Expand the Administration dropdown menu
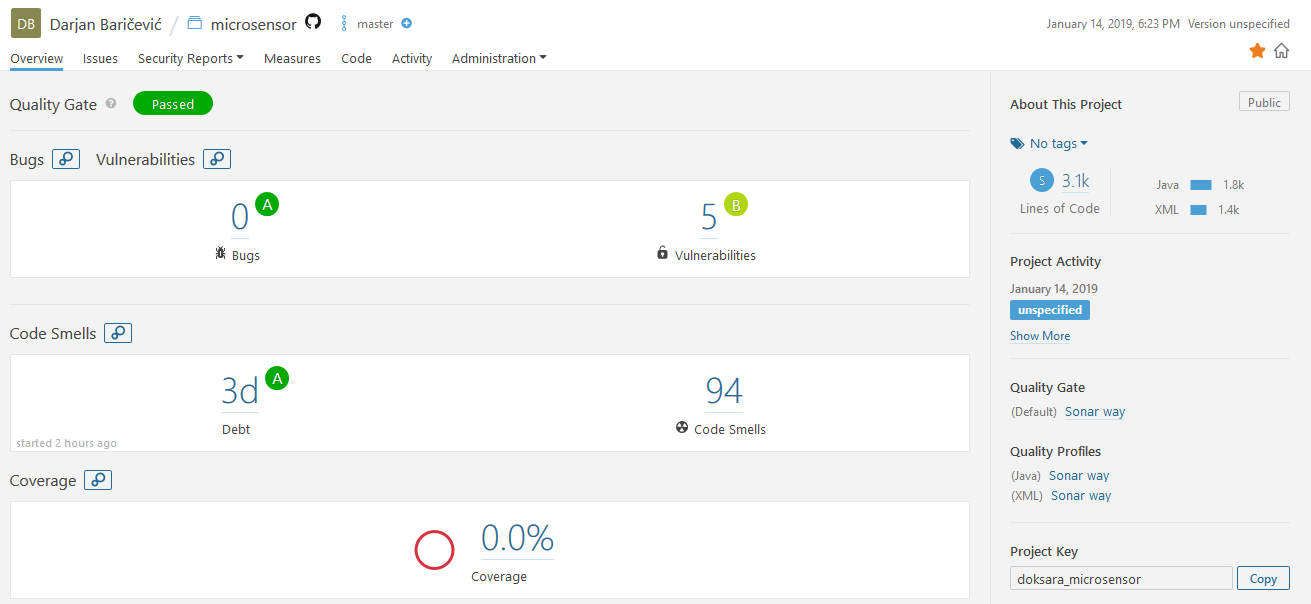Image resolution: width=1311 pixels, height=604 pixels. (499, 59)
